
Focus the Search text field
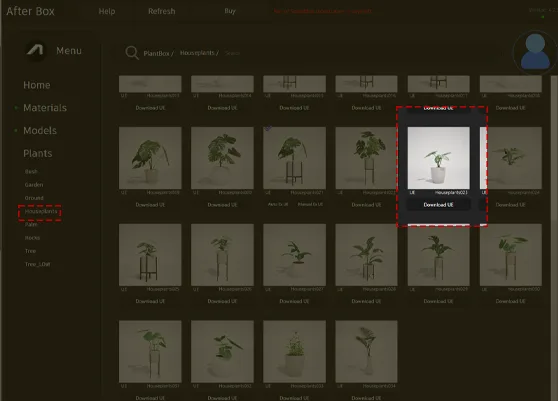(233, 53)
